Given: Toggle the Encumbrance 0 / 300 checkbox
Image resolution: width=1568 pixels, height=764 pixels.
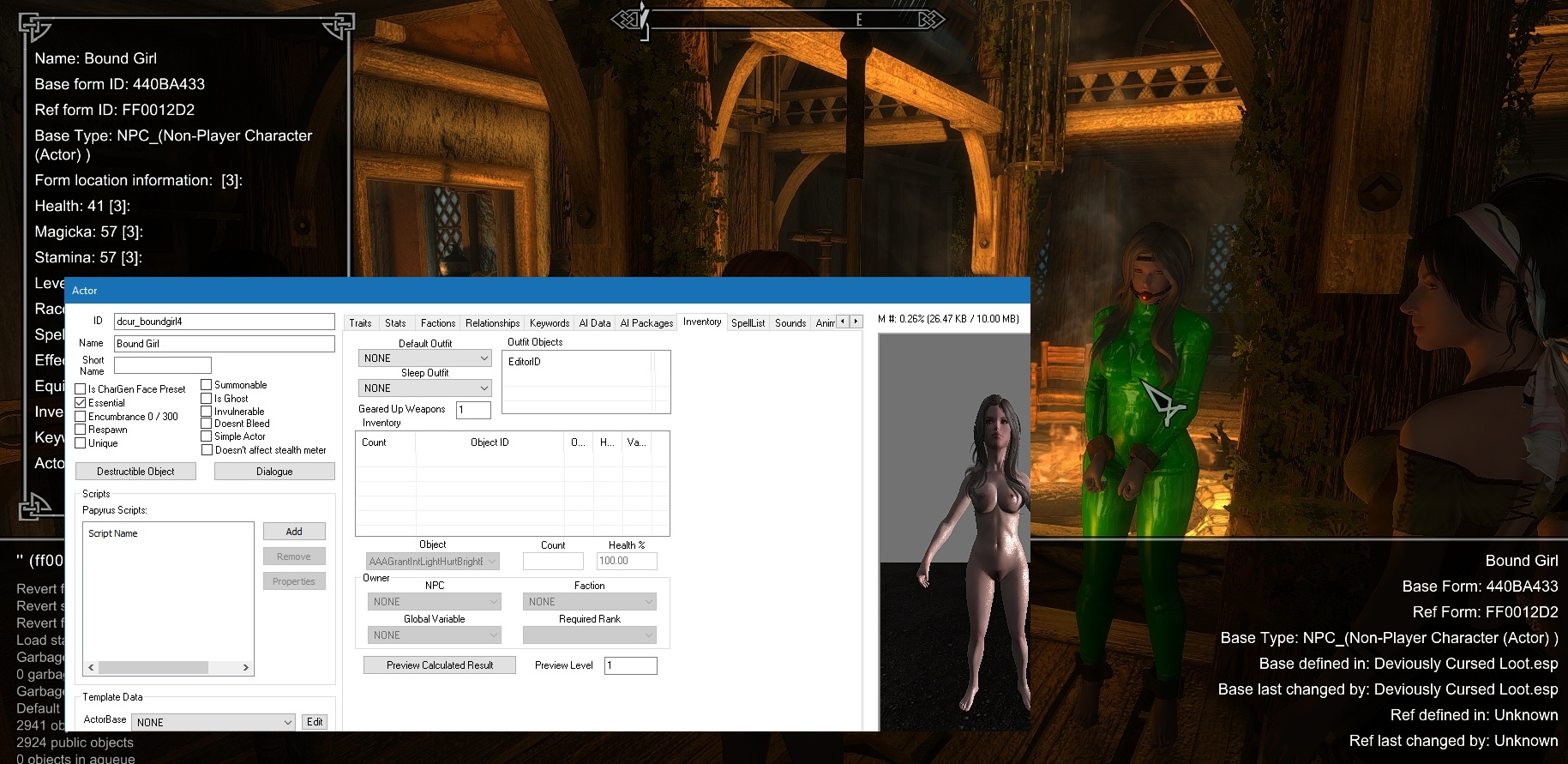Looking at the screenshot, I should click(81, 417).
